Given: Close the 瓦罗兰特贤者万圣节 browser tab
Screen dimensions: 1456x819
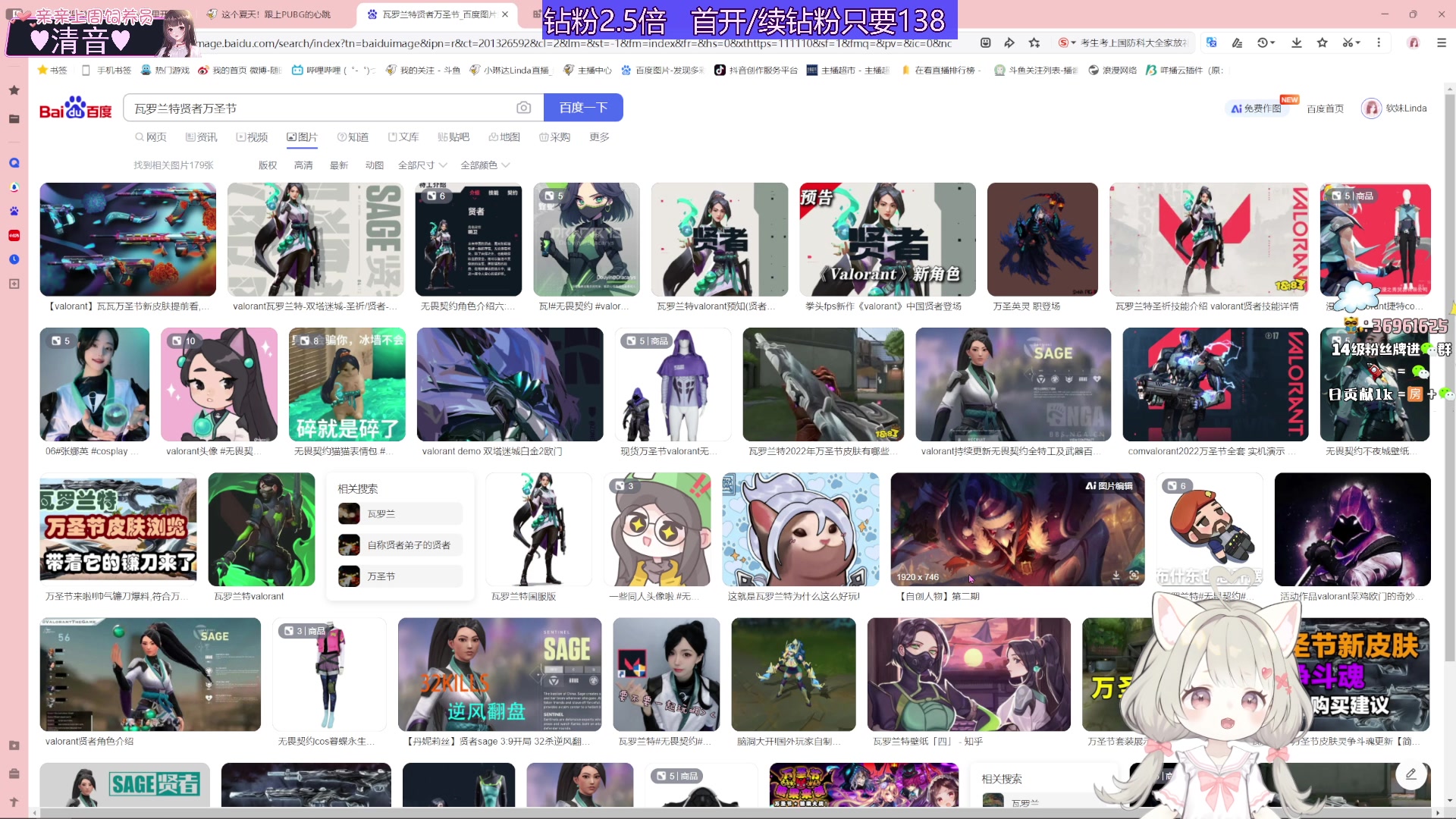Looking at the screenshot, I should pos(506,14).
